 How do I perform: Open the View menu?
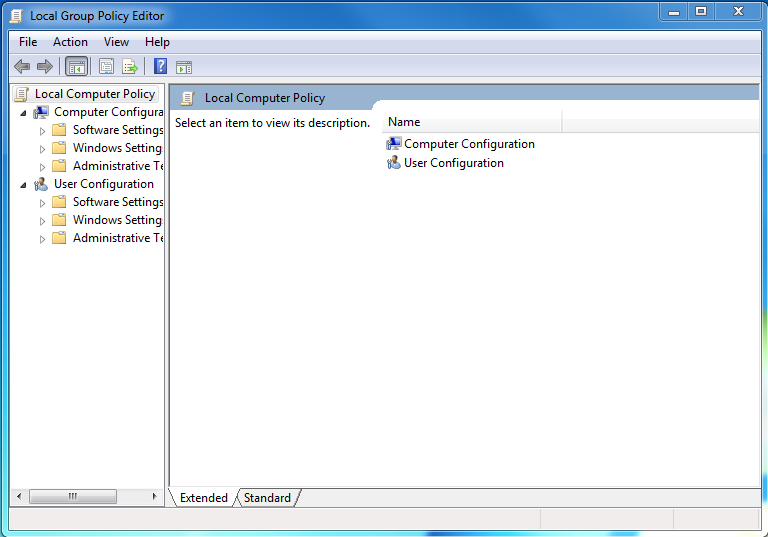tap(116, 42)
